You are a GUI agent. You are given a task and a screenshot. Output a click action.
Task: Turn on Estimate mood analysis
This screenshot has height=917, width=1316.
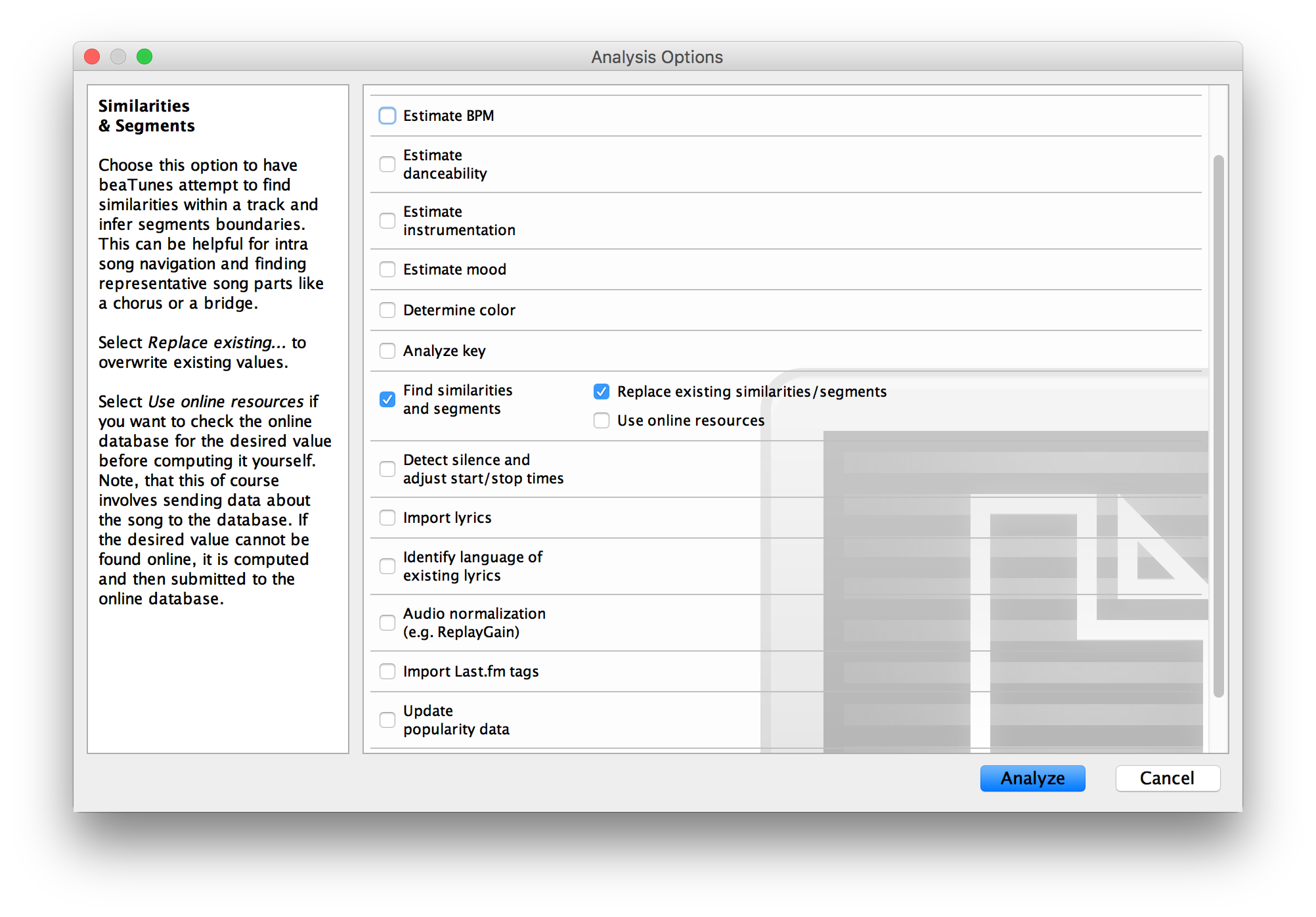coord(387,269)
